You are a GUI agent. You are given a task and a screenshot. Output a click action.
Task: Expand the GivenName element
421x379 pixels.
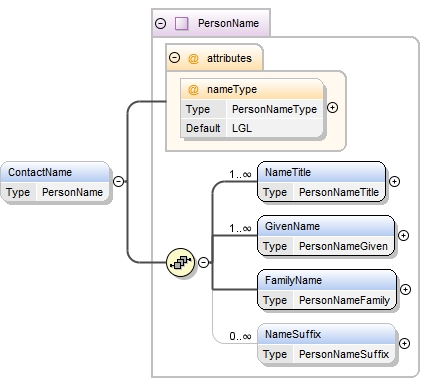coord(403,235)
